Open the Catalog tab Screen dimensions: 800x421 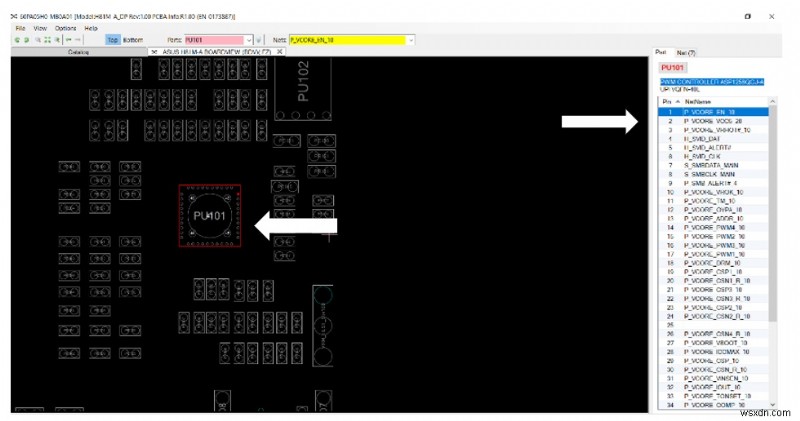click(79, 52)
